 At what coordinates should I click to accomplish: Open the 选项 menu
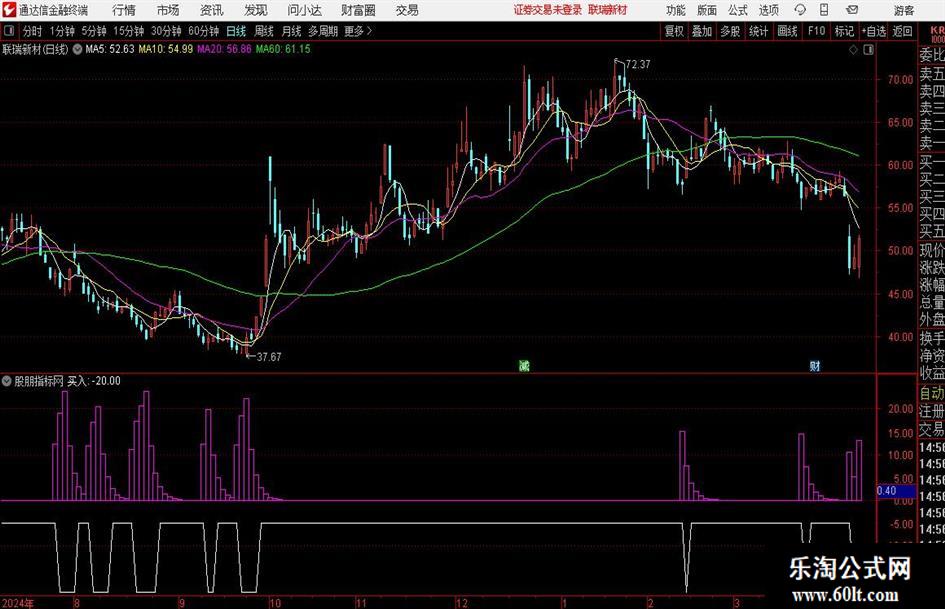pyautogui.click(x=768, y=10)
